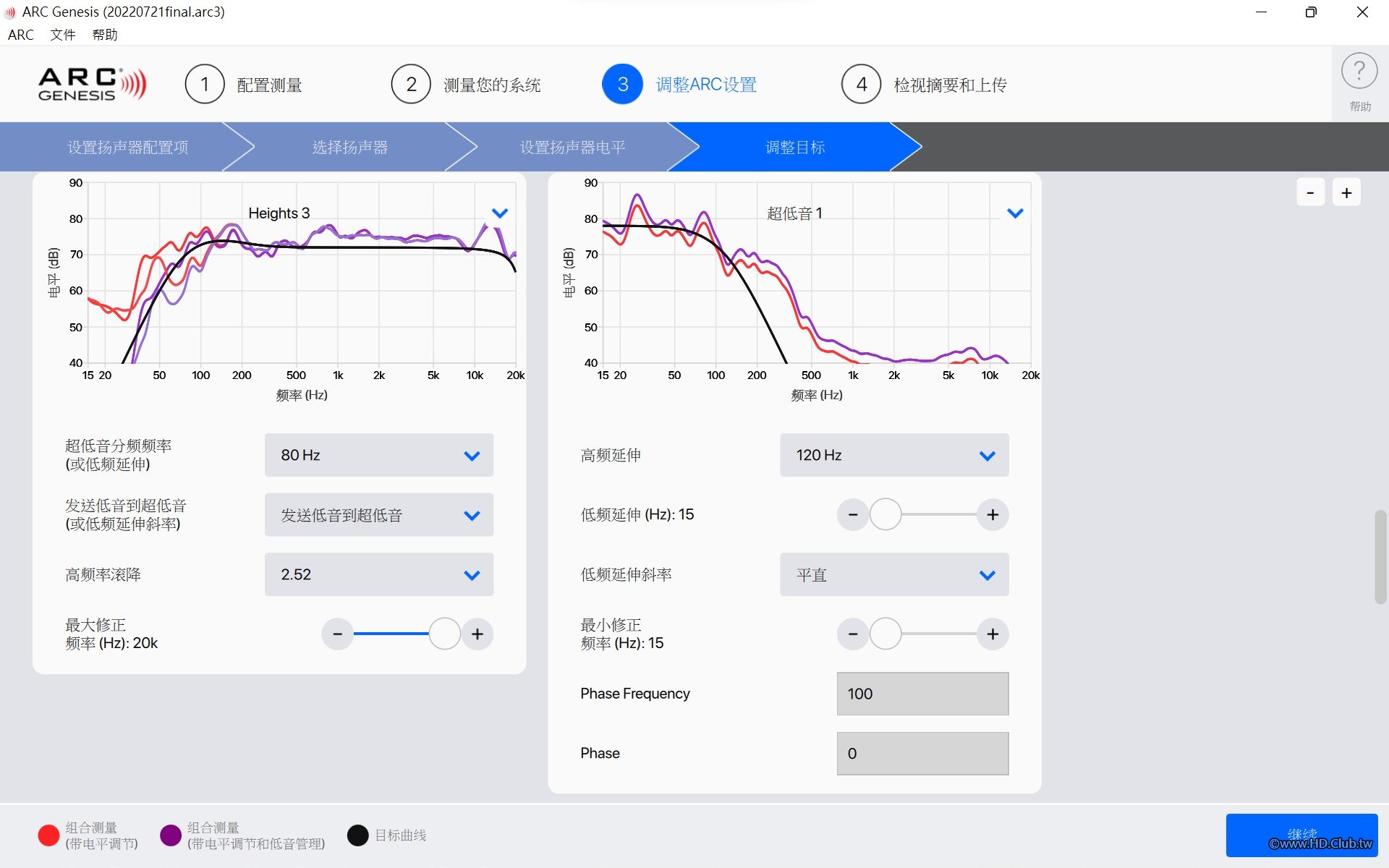
Task: Click the vertical scrollbar on the right
Action: pos(1380,557)
